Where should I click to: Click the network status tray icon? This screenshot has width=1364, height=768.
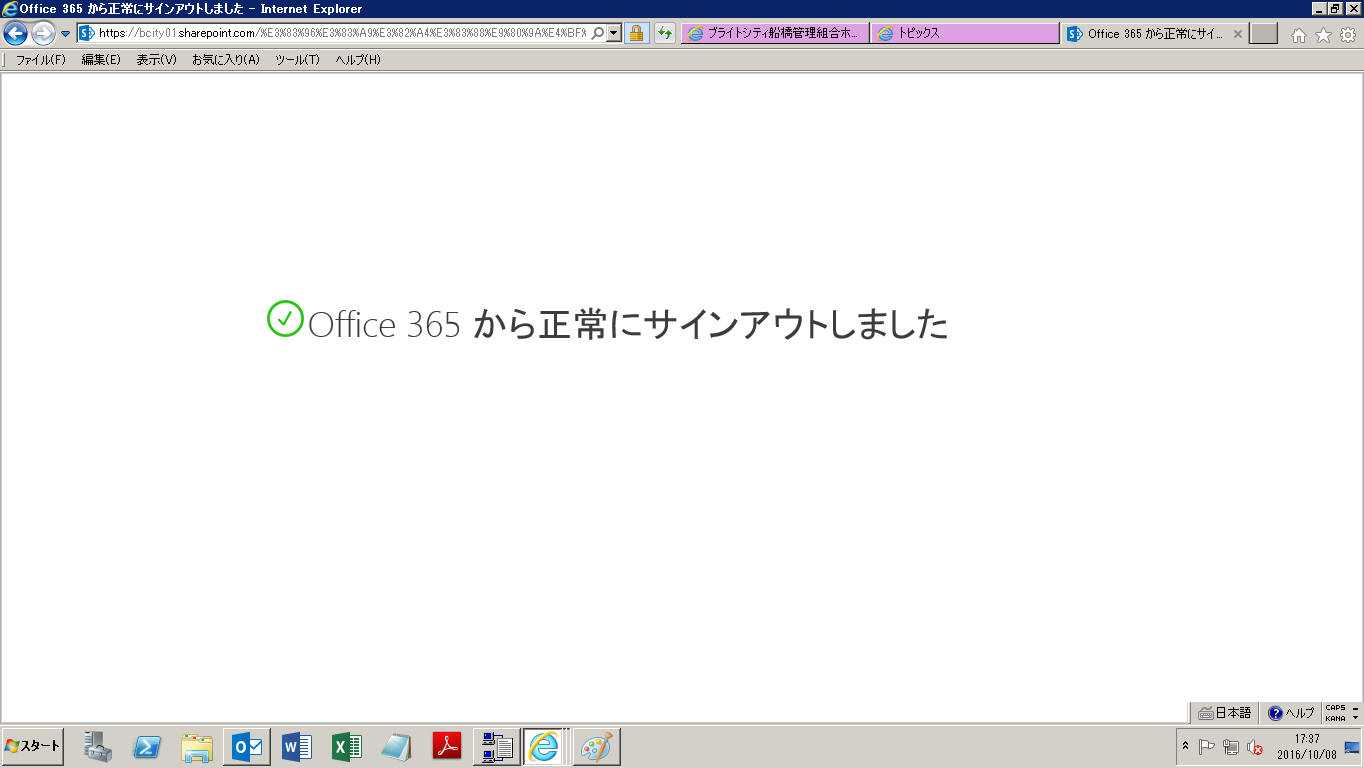[x=1231, y=746]
